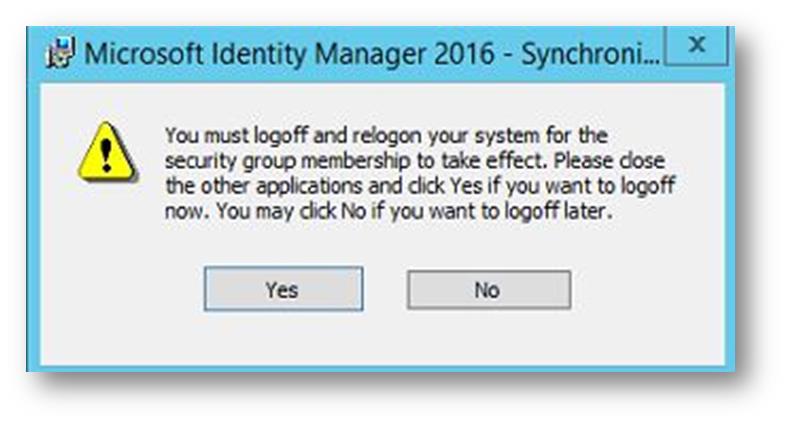The width and height of the screenshot is (787, 424).
Task: Click the first message line about logoff and relogon
Action: point(386,135)
